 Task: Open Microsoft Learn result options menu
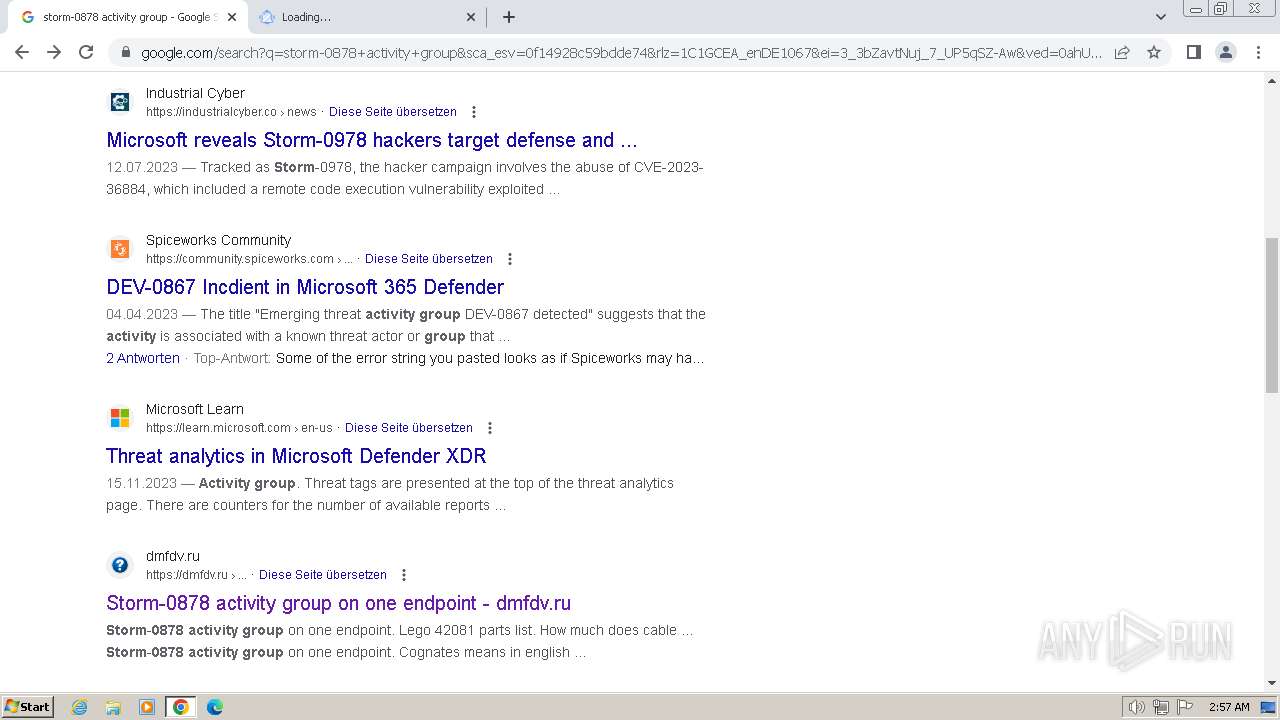490,428
